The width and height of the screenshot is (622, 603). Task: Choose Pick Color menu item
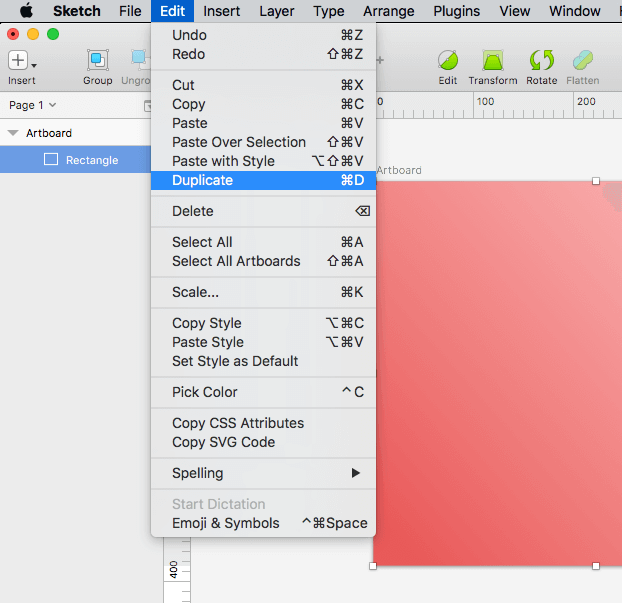263,392
